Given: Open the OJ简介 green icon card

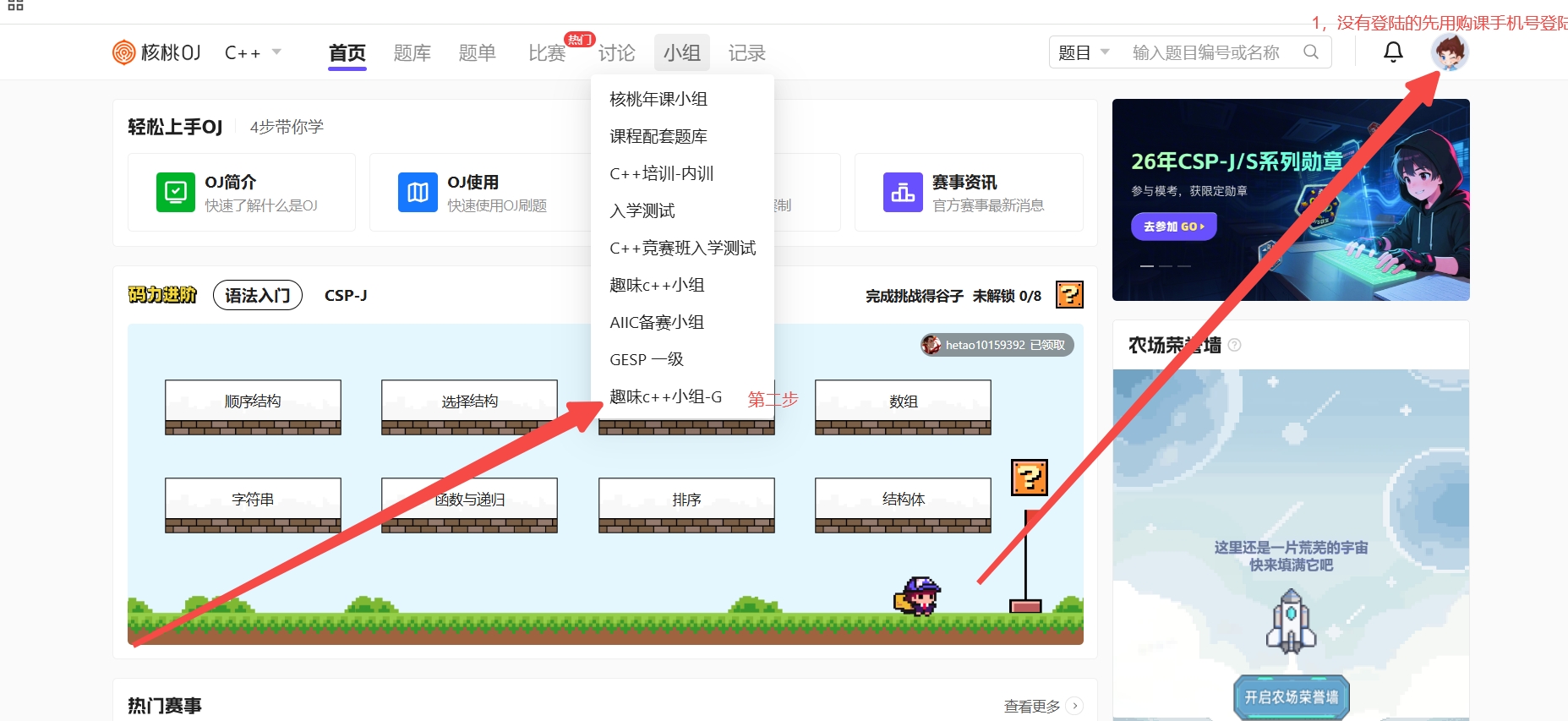Looking at the screenshot, I should (176, 192).
